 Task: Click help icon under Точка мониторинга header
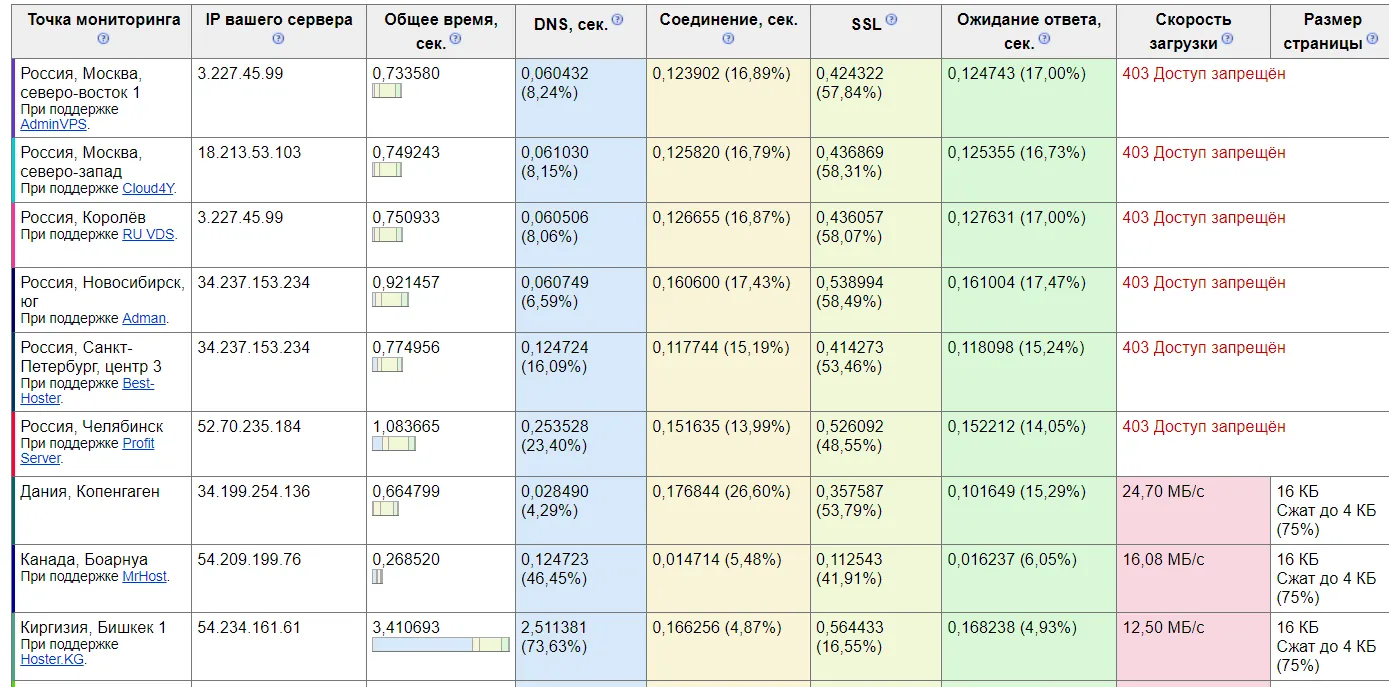103,39
